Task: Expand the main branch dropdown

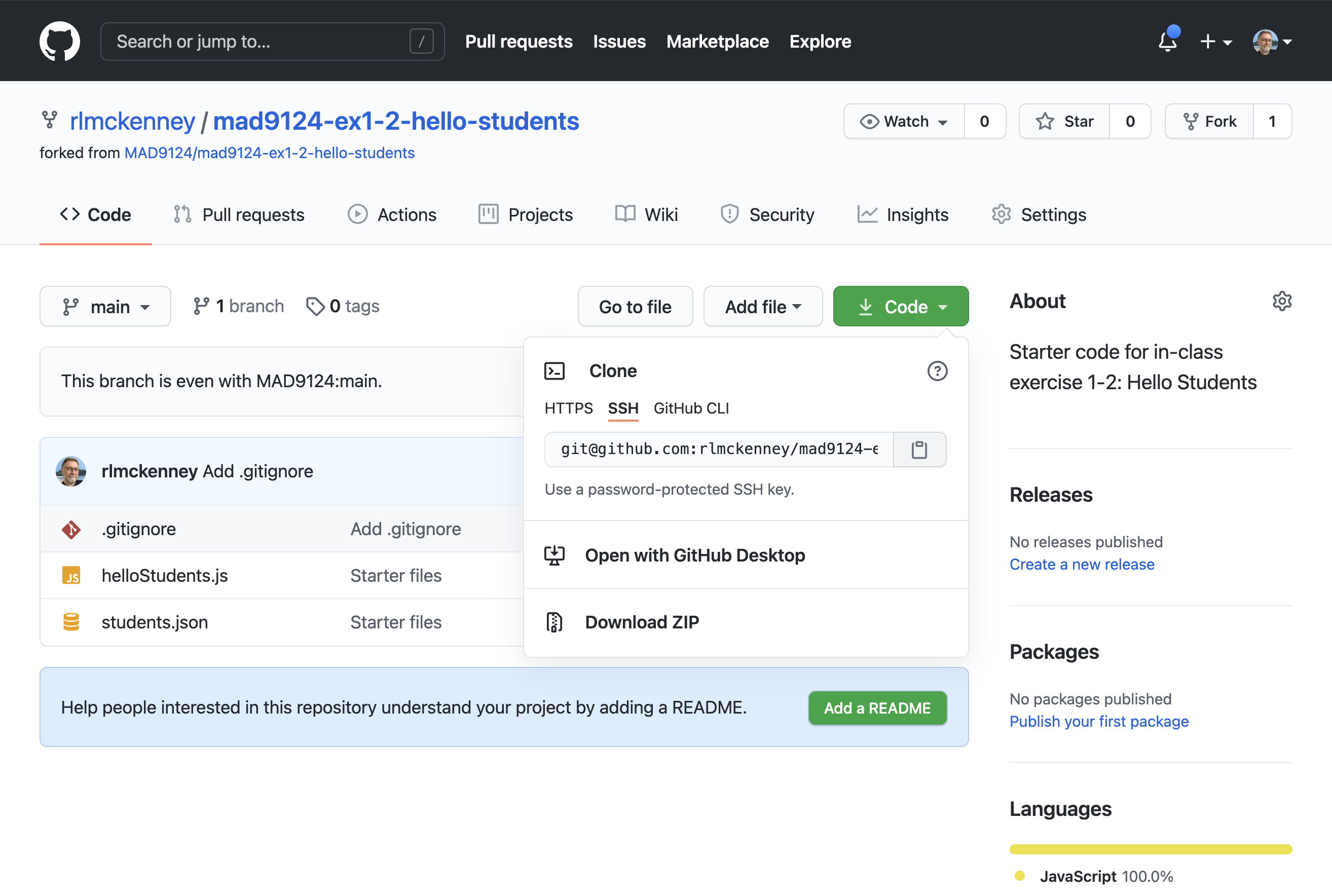Action: click(105, 306)
